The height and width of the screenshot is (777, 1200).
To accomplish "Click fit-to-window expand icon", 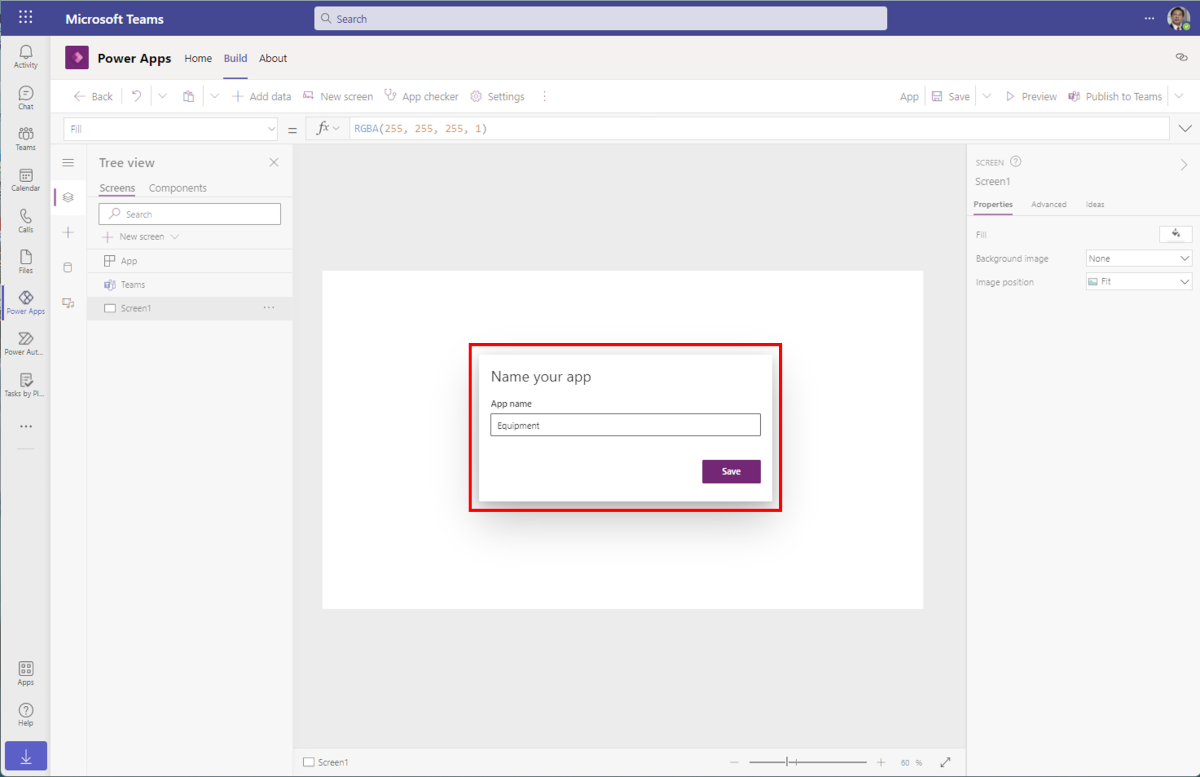I will point(945,762).
